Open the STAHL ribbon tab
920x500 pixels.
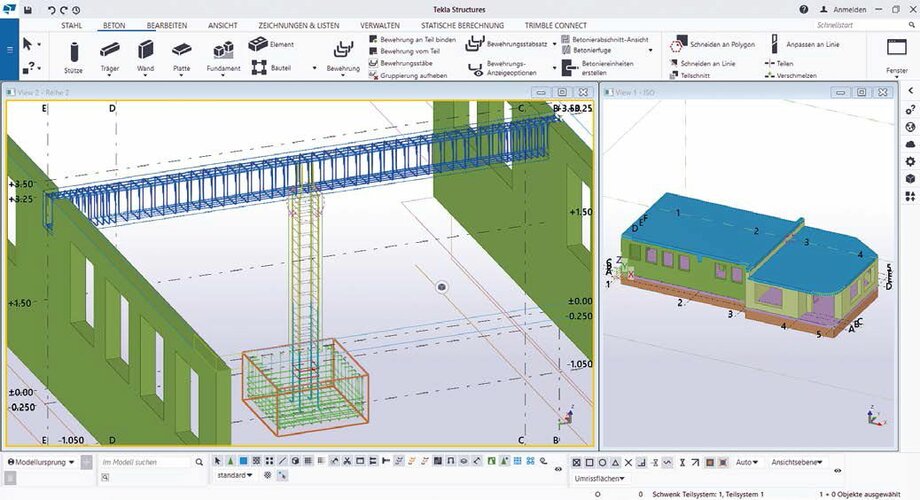pyautogui.click(x=72, y=25)
